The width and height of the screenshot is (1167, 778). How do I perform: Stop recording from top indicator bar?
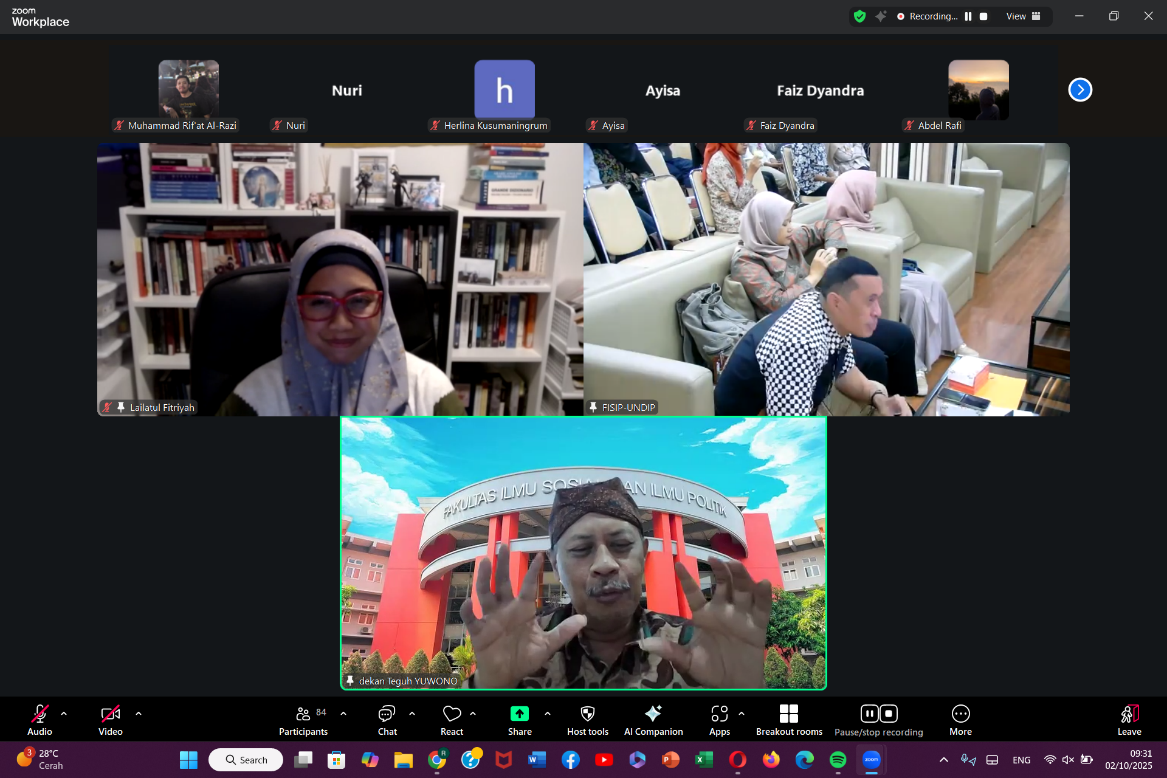pos(984,16)
